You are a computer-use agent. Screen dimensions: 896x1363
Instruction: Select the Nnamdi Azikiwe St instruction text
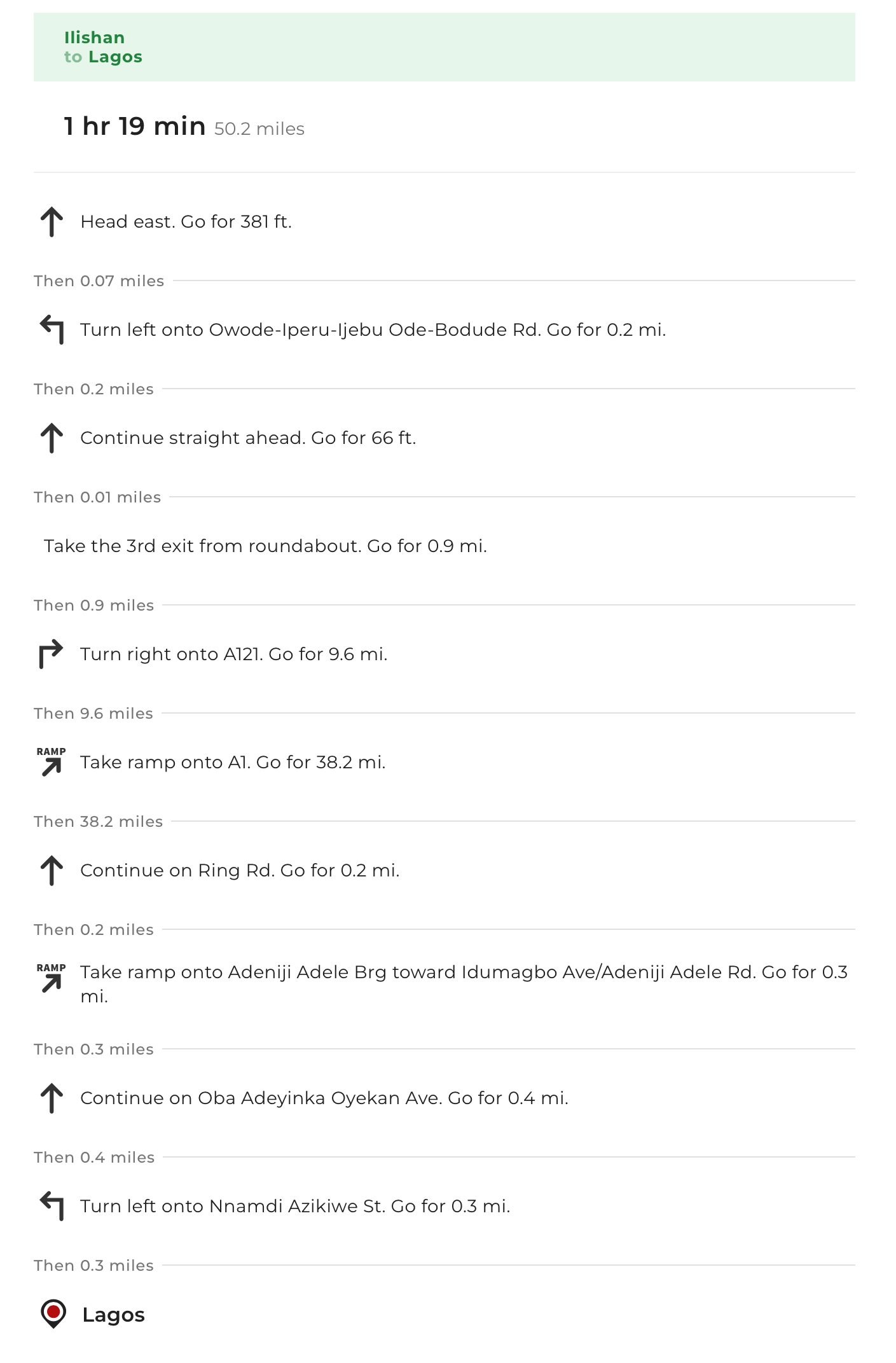pyautogui.click(x=295, y=1207)
